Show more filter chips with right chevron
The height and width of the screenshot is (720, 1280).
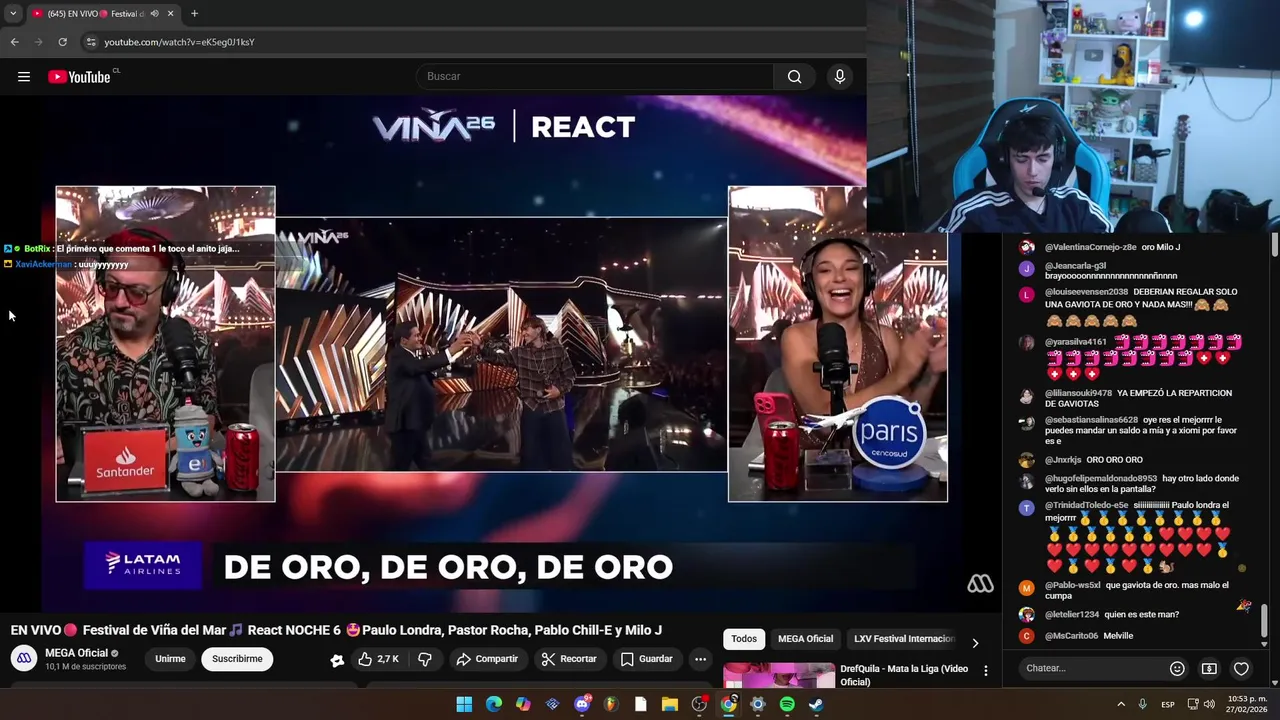(x=975, y=642)
